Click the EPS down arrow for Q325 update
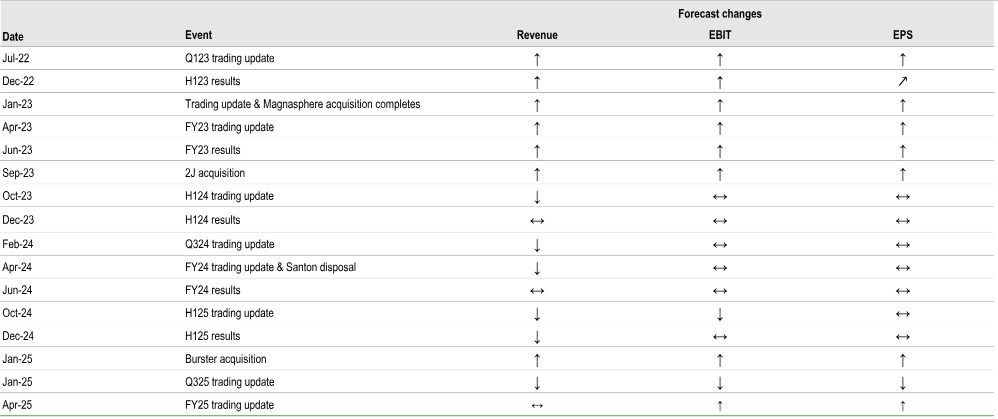This screenshot has width=998, height=419. click(903, 383)
